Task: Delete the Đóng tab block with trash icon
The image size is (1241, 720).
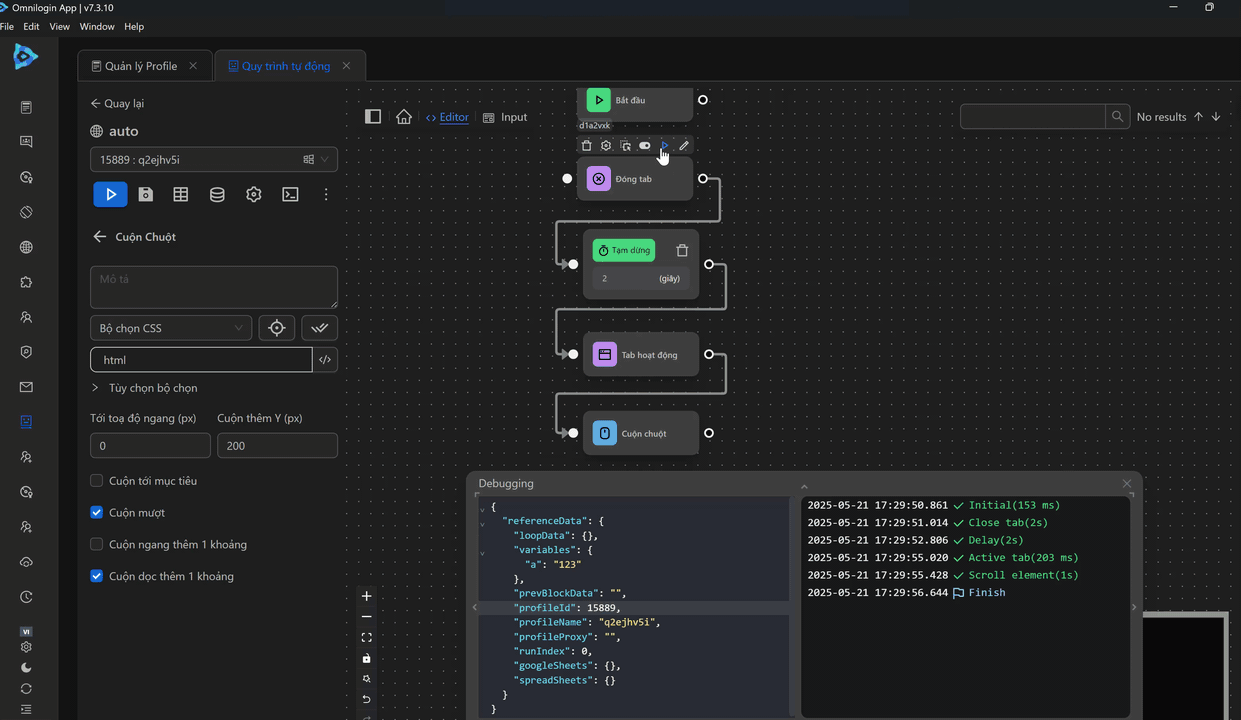Action: coord(587,146)
